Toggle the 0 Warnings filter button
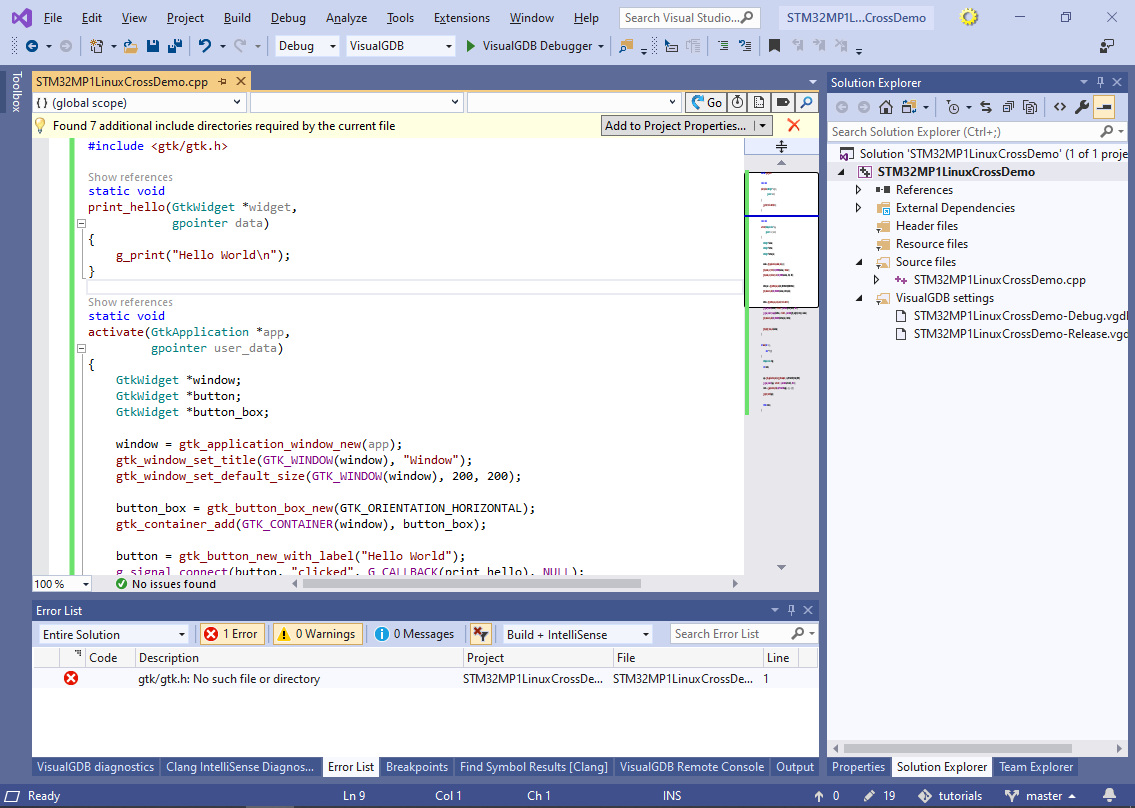 point(318,634)
